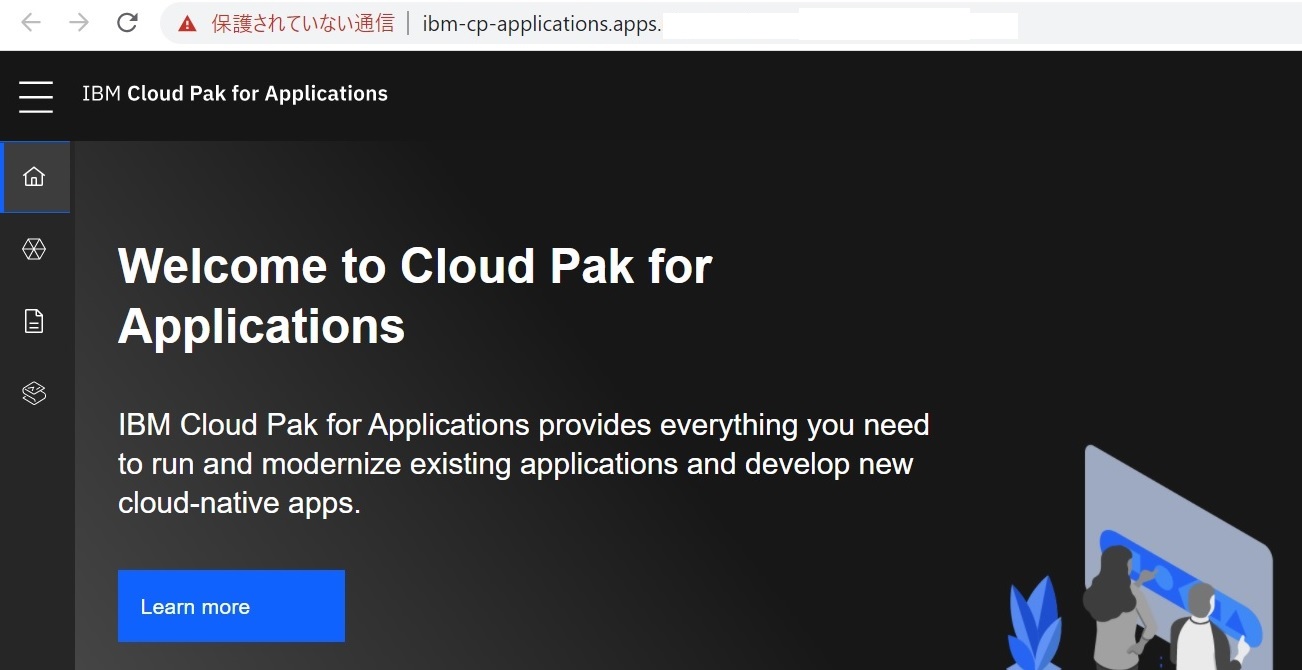Reload the page with the refresh icon
Viewport: 1302px width, 670px height.
click(x=127, y=22)
